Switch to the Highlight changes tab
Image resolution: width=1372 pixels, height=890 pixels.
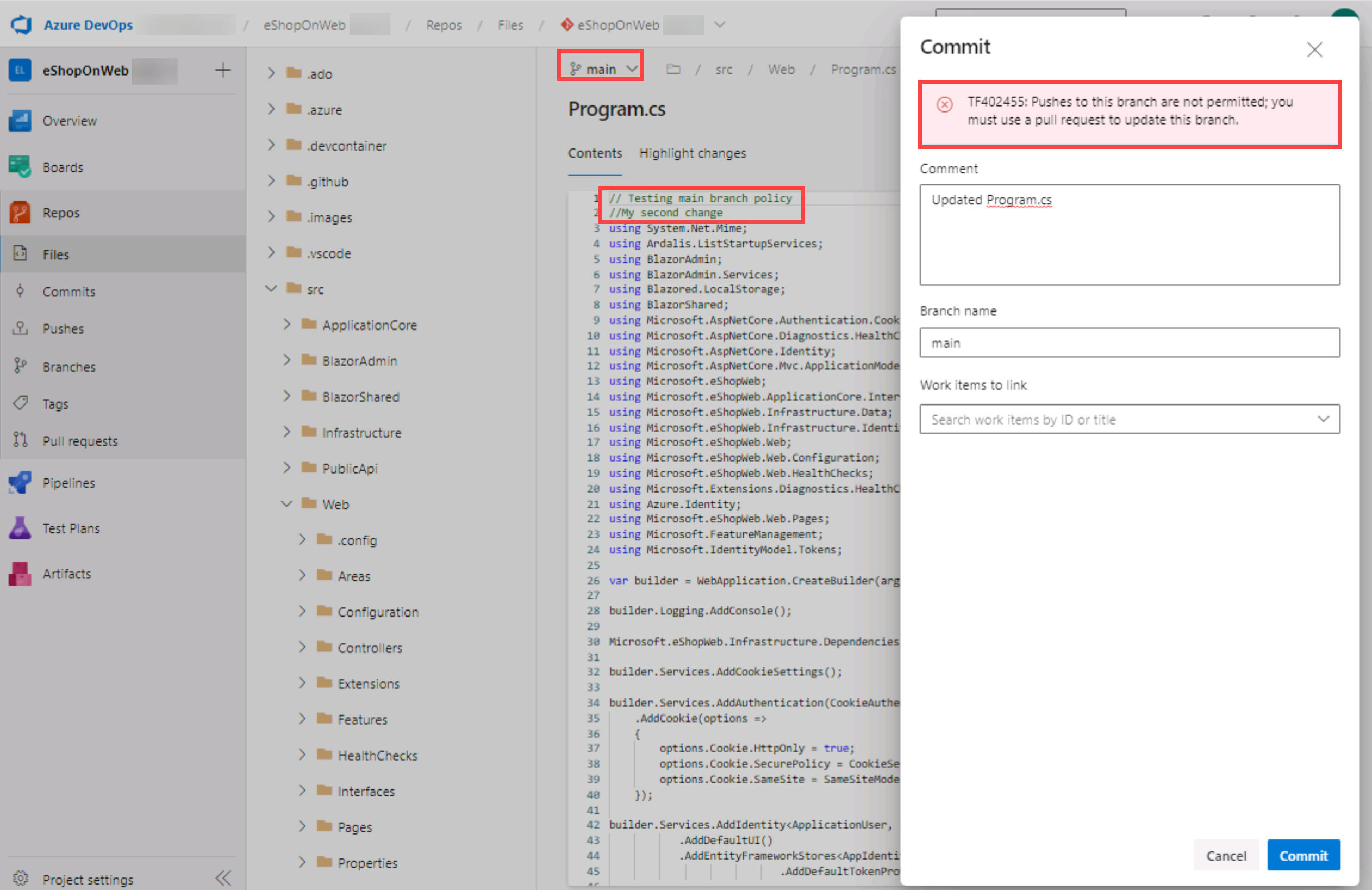[692, 153]
